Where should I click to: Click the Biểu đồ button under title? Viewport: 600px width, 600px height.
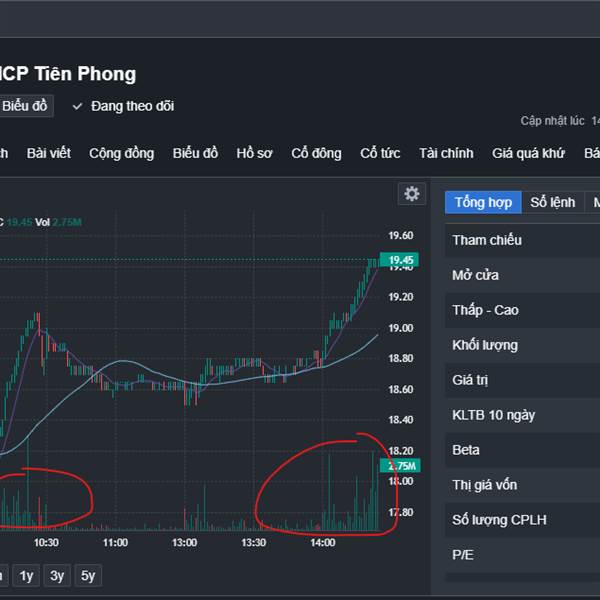click(25, 106)
